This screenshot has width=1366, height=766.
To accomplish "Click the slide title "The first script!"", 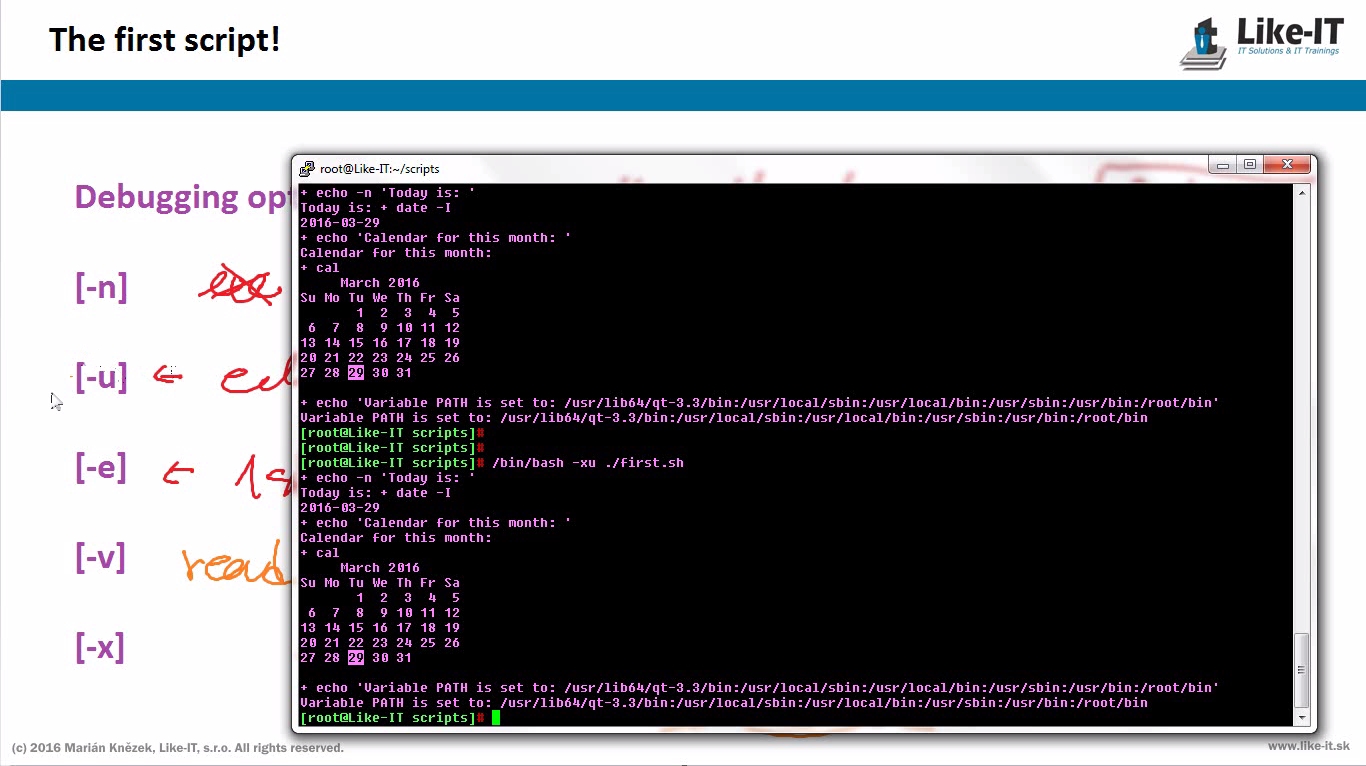I will [164, 40].
